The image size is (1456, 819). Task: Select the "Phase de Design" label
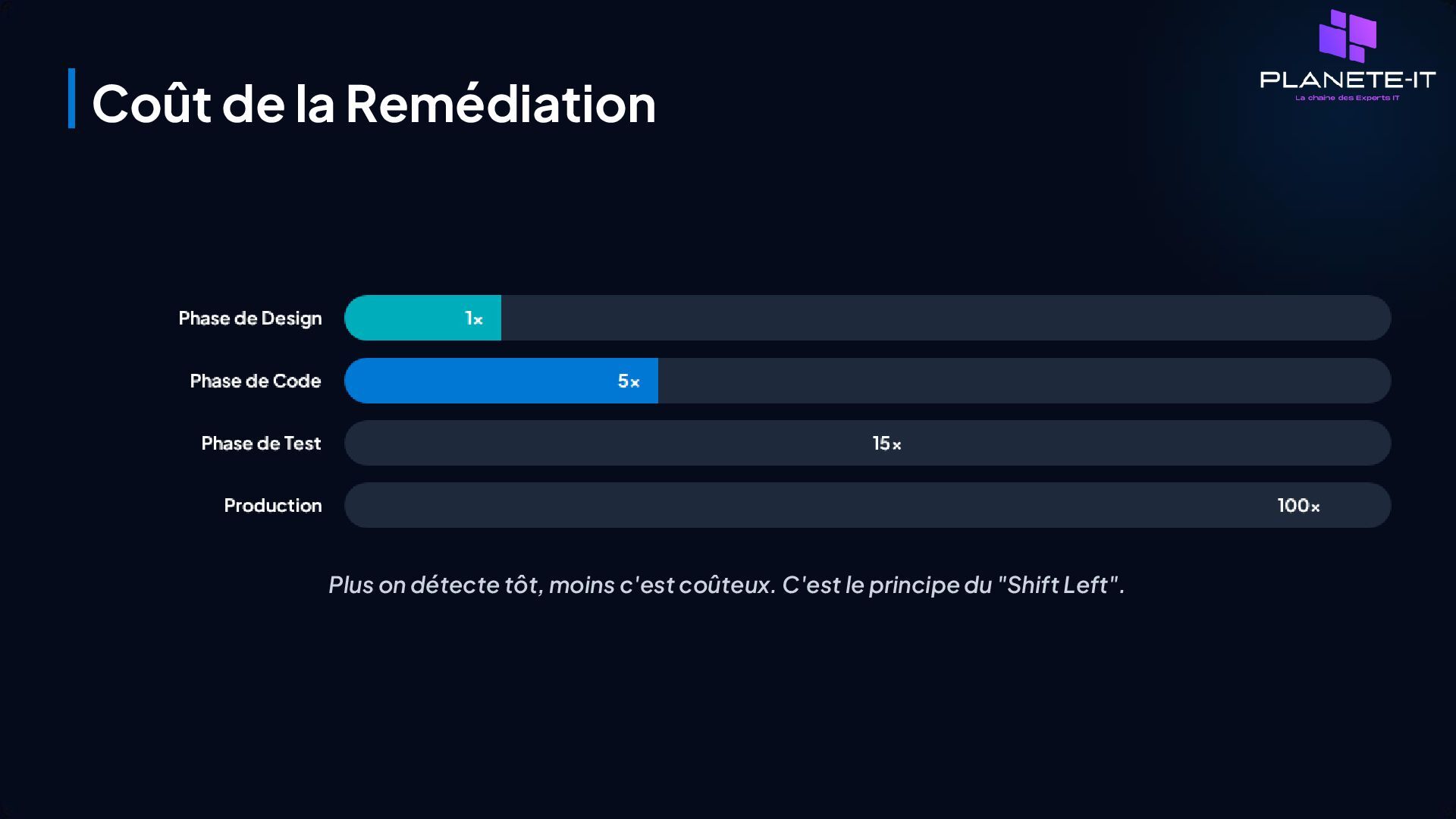point(250,318)
